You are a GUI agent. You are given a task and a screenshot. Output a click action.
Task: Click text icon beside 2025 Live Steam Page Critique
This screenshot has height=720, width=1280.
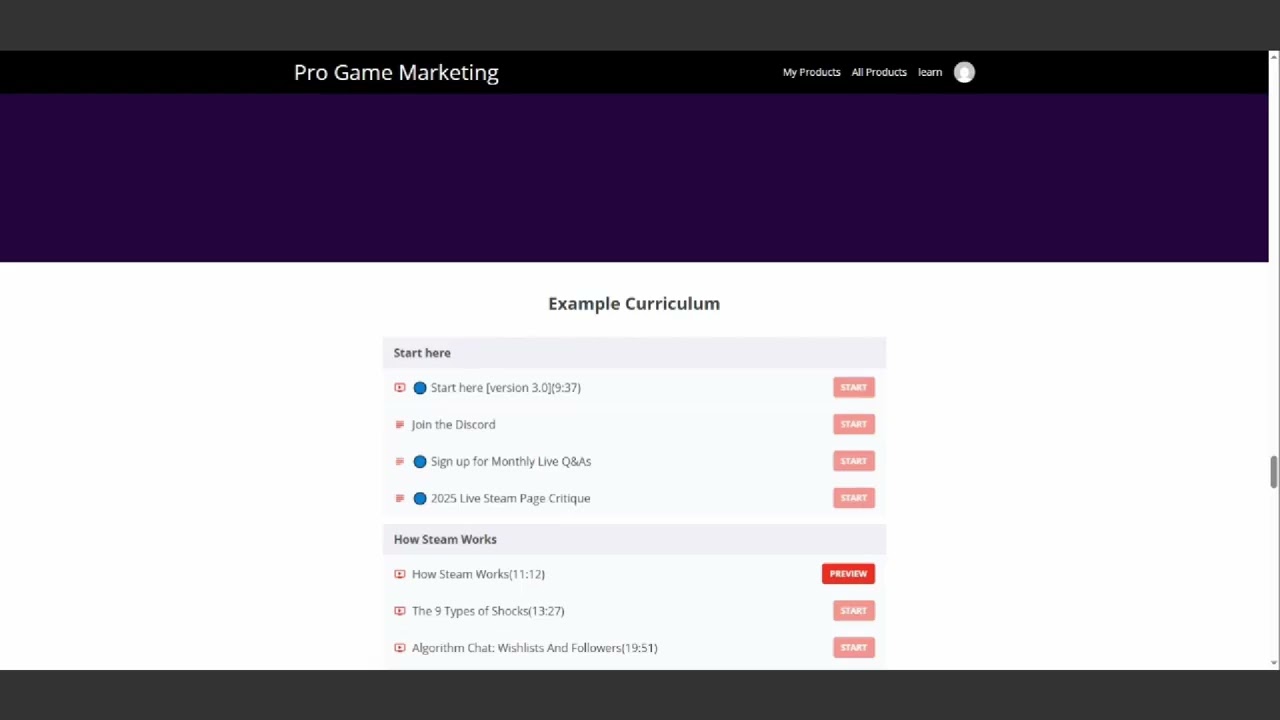click(x=400, y=498)
